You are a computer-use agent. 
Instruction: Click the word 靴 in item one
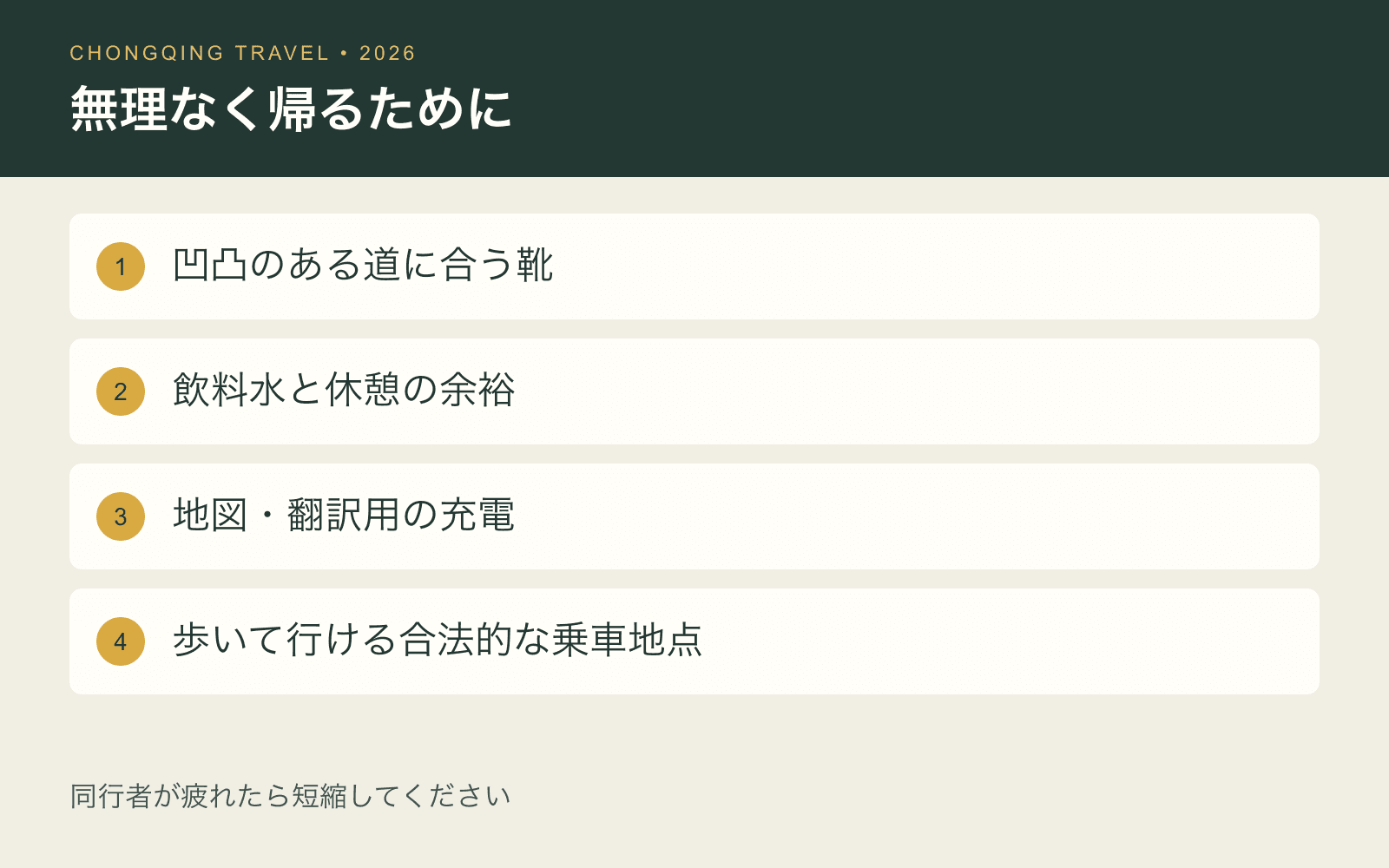click(x=535, y=266)
